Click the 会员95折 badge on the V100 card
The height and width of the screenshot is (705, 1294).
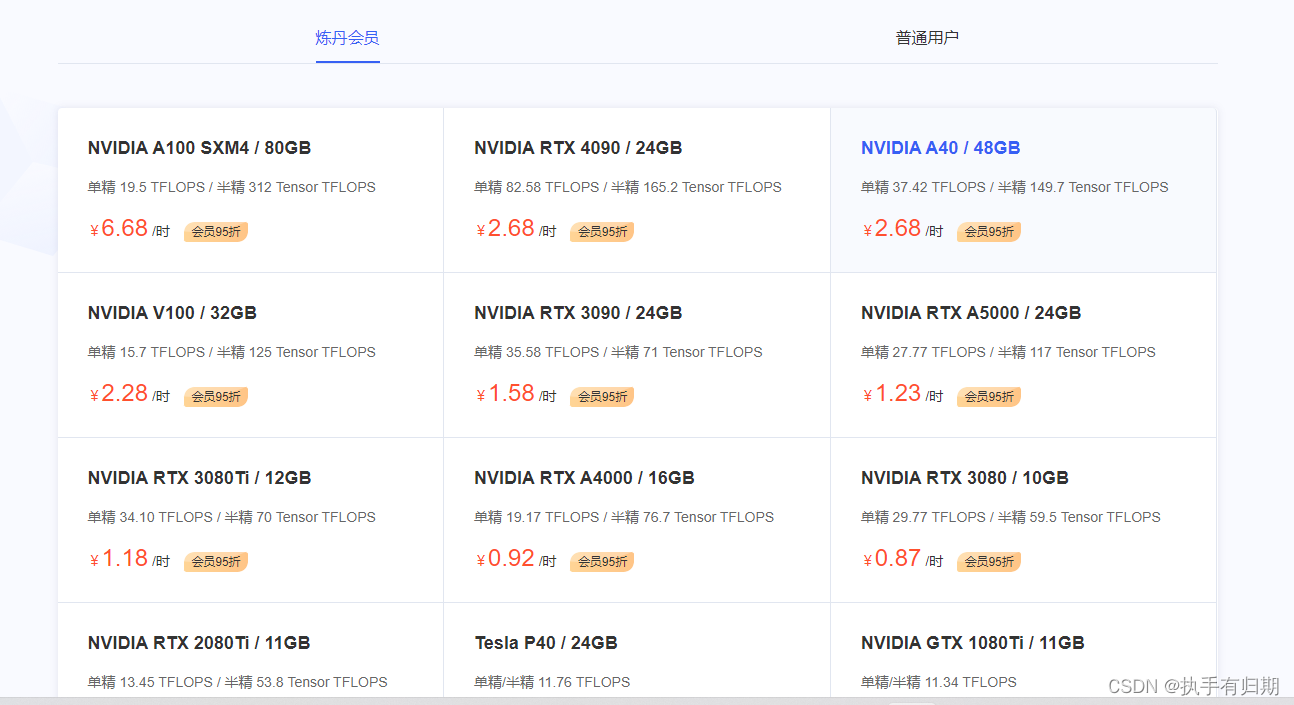[216, 397]
